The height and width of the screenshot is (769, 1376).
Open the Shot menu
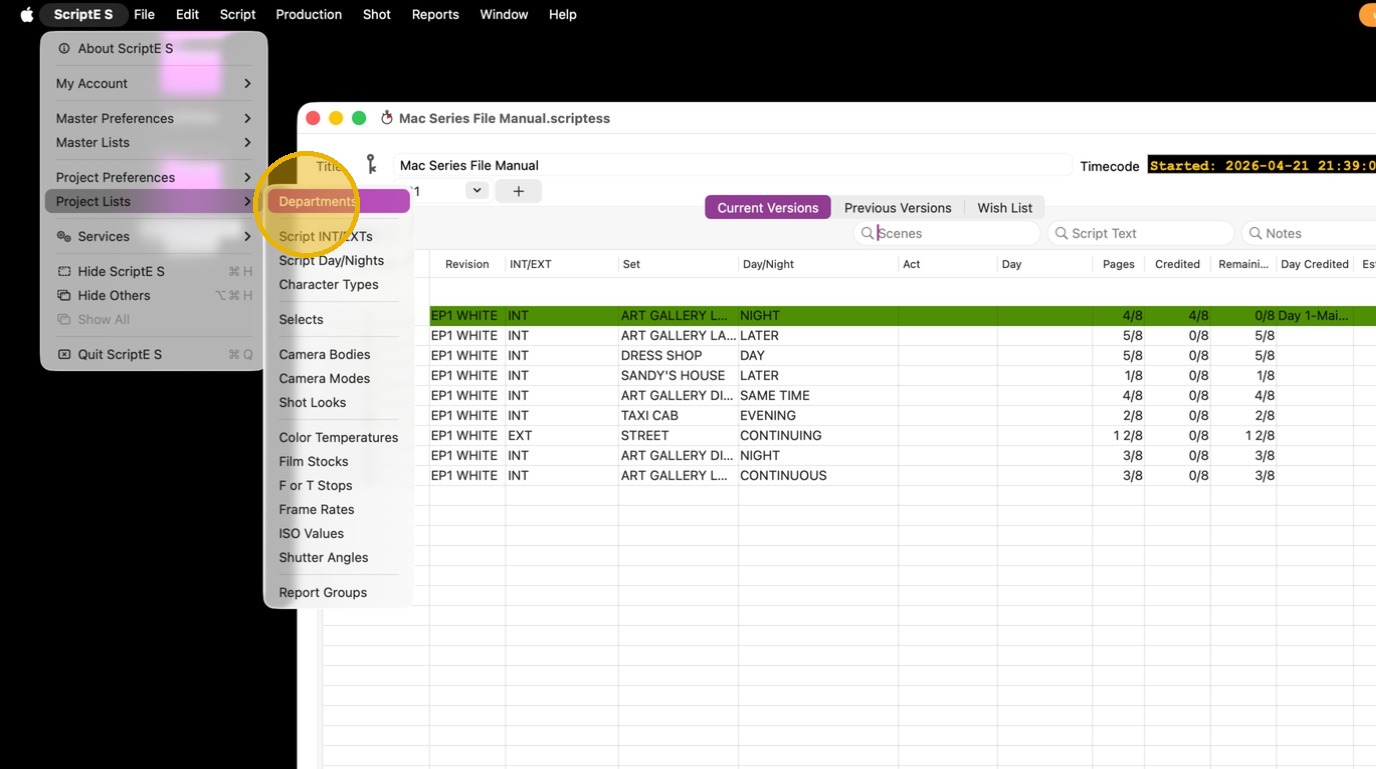(x=377, y=14)
